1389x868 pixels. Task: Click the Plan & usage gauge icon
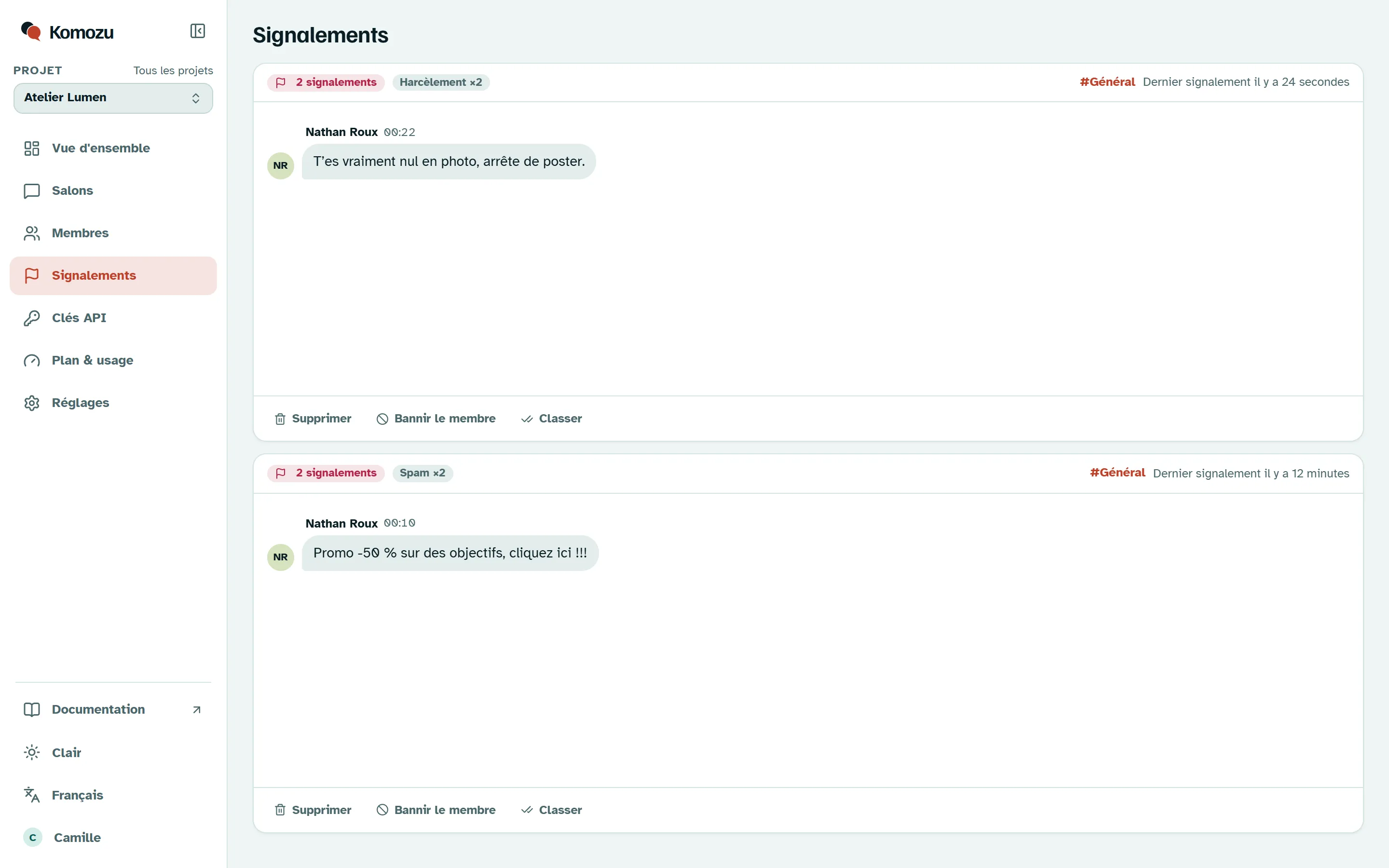click(31, 361)
